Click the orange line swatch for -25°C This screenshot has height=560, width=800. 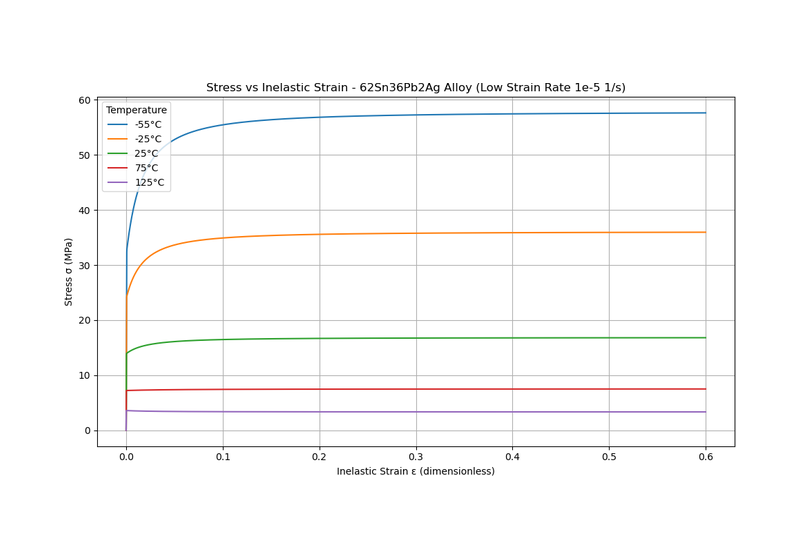coord(117,139)
